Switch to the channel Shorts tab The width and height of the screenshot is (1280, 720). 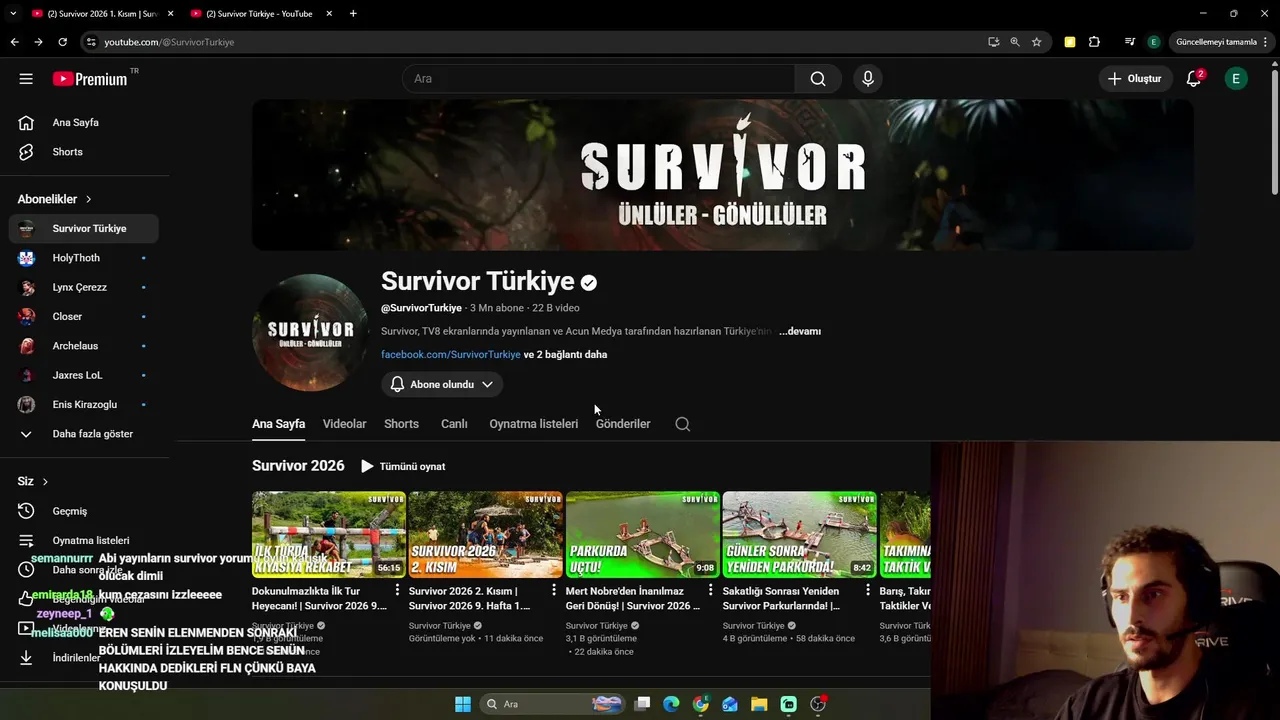click(401, 424)
